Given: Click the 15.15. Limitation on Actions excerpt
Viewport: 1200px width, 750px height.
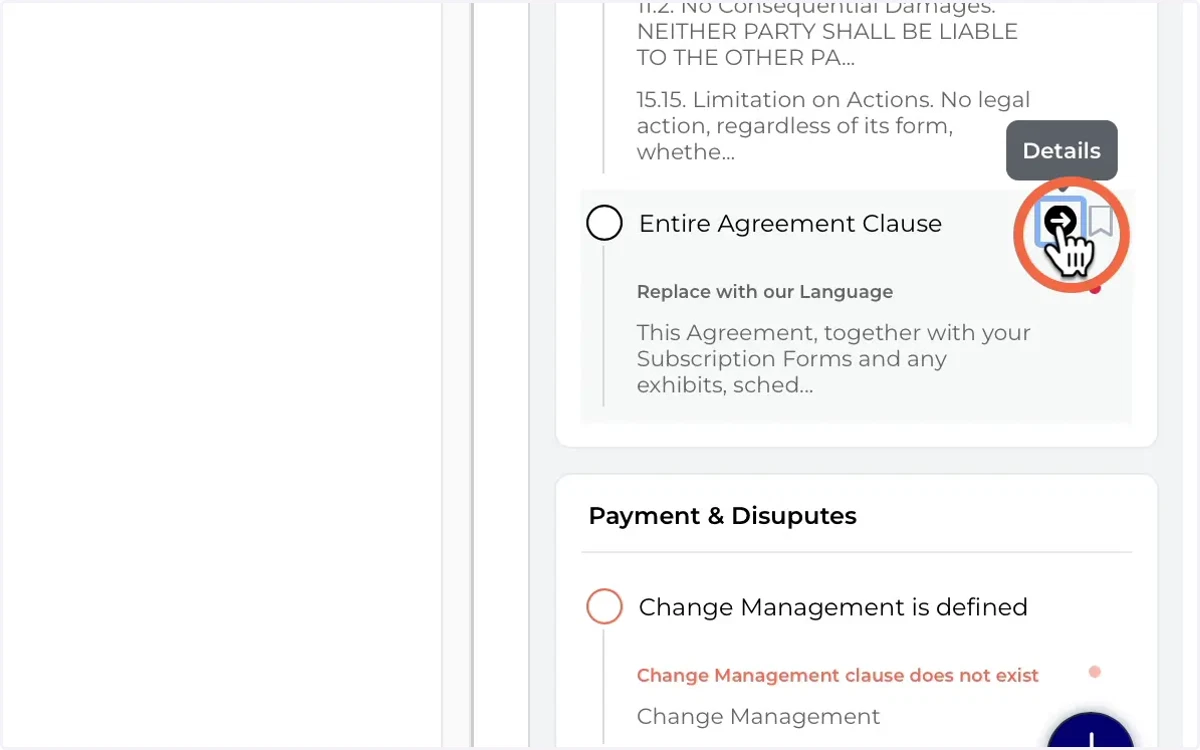Looking at the screenshot, I should click(x=833, y=126).
